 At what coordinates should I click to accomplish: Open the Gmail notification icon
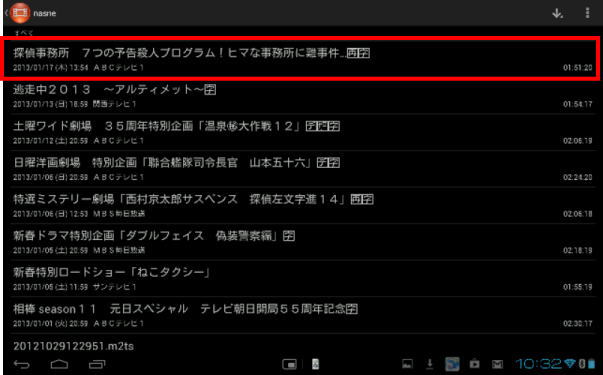497,364
